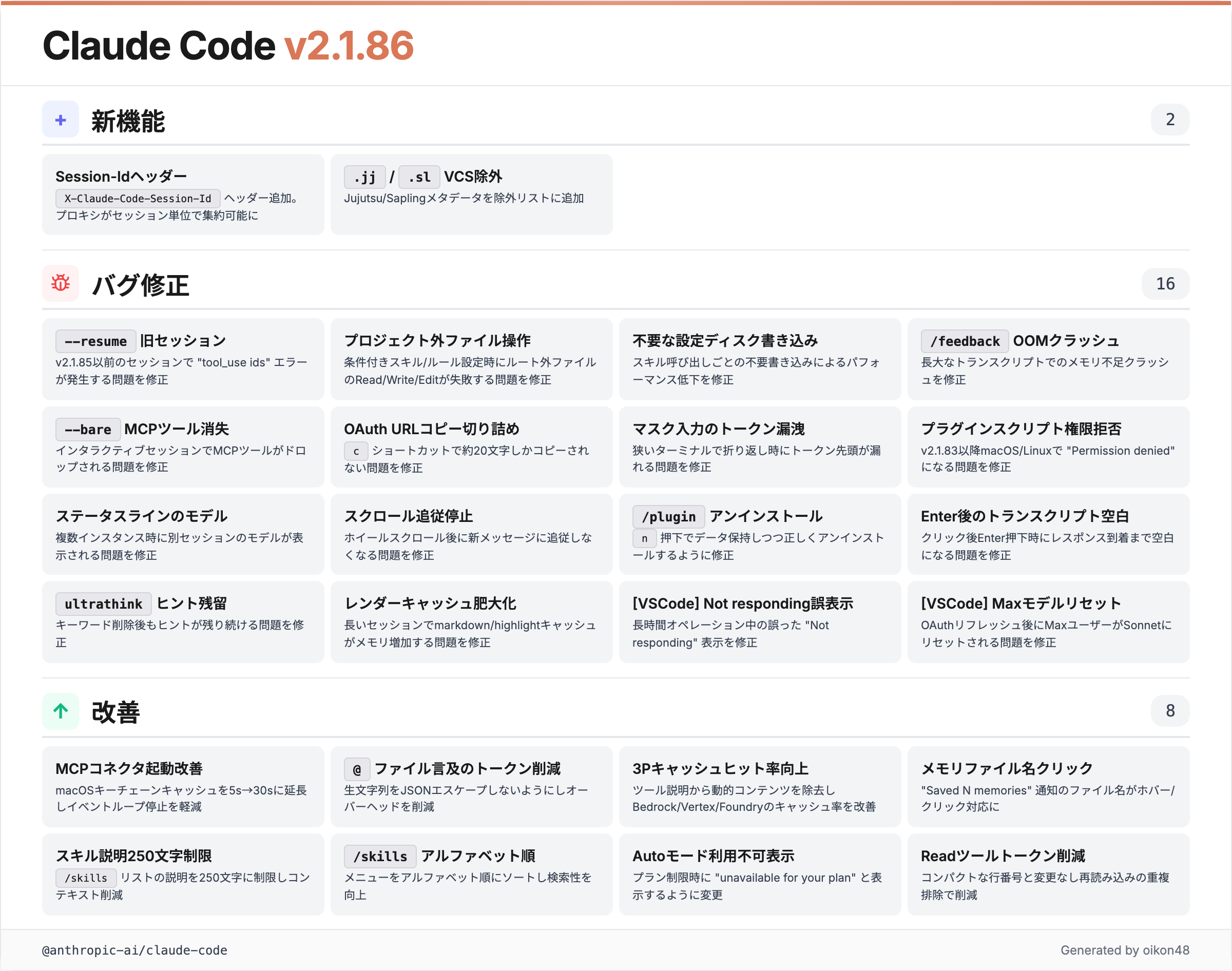The width and height of the screenshot is (1232, 971).
Task: Click the メモリファイル名クリック card title
Action: (x=1007, y=769)
